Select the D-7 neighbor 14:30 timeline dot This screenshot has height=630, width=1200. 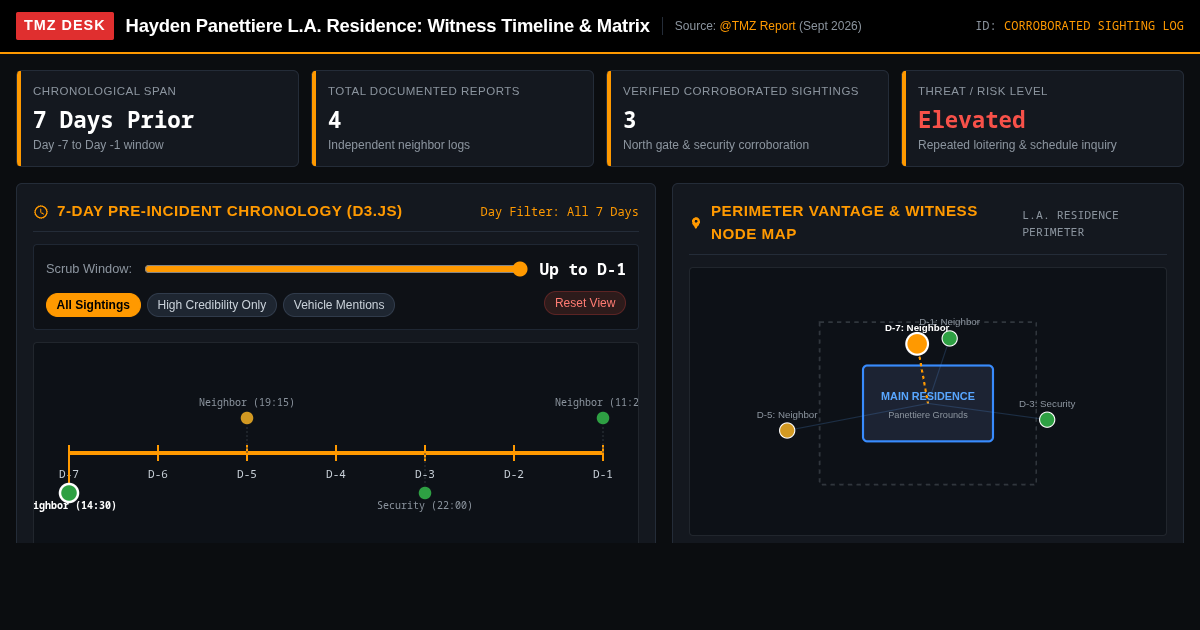coord(69,493)
